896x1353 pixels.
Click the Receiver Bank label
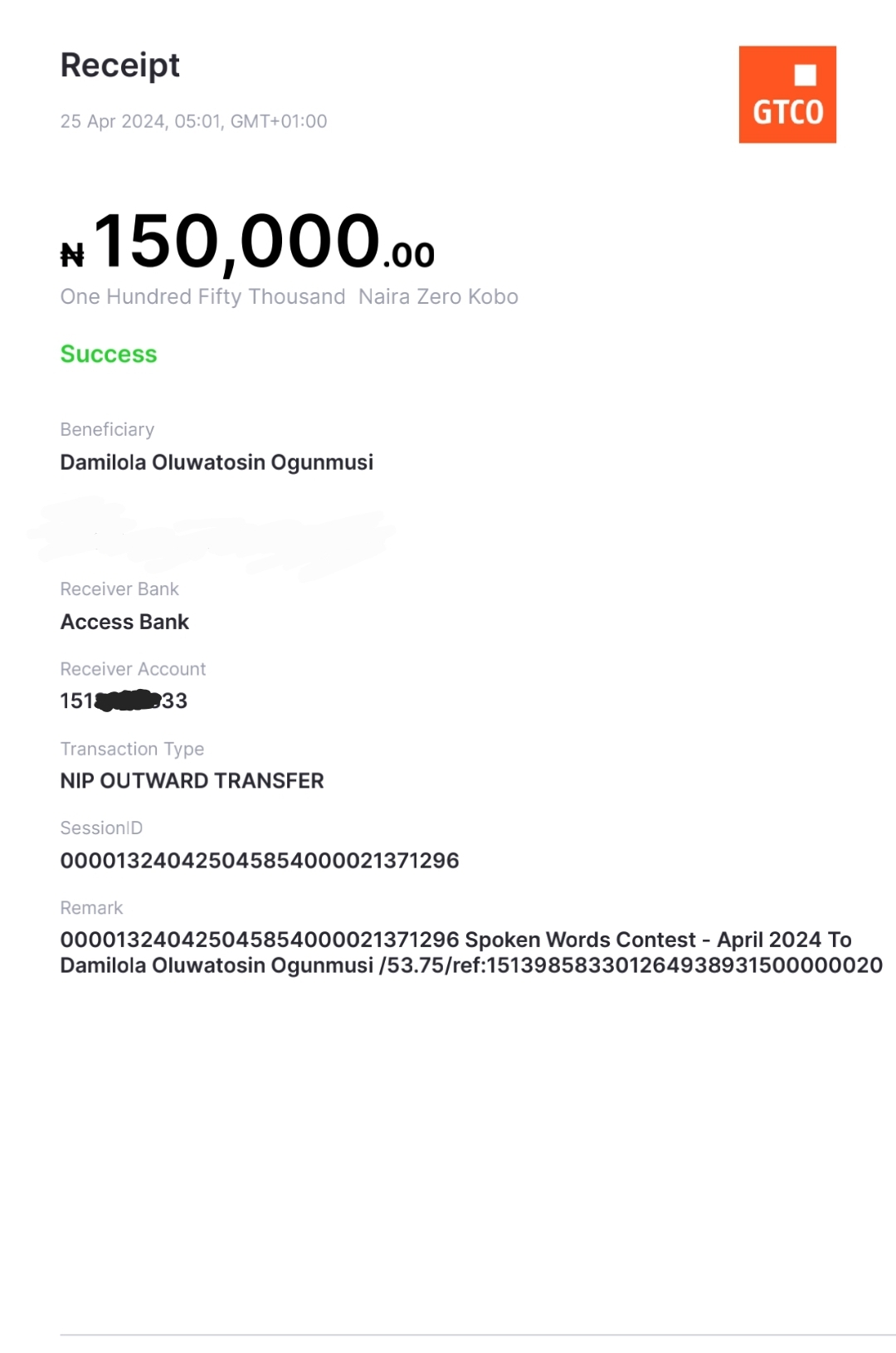click(x=119, y=589)
